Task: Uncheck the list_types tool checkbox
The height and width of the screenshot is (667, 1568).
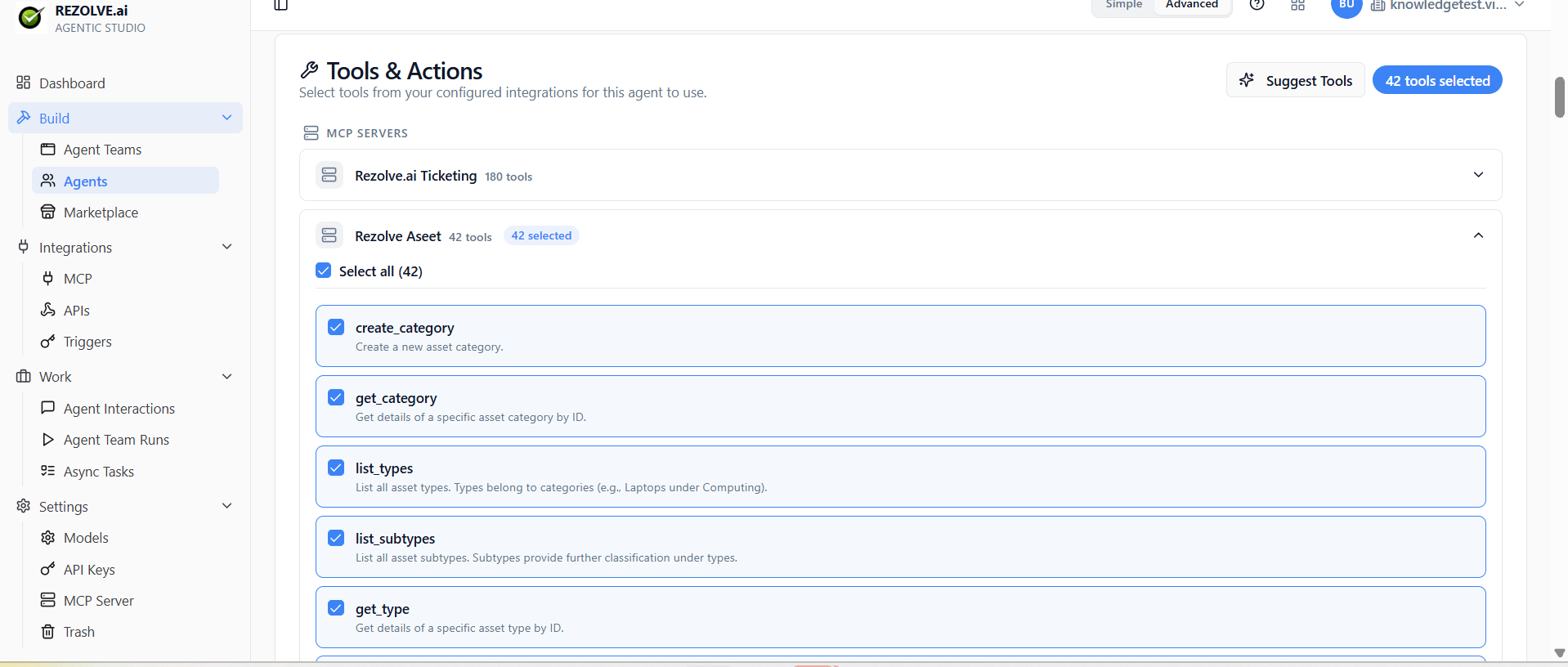Action: pos(336,468)
